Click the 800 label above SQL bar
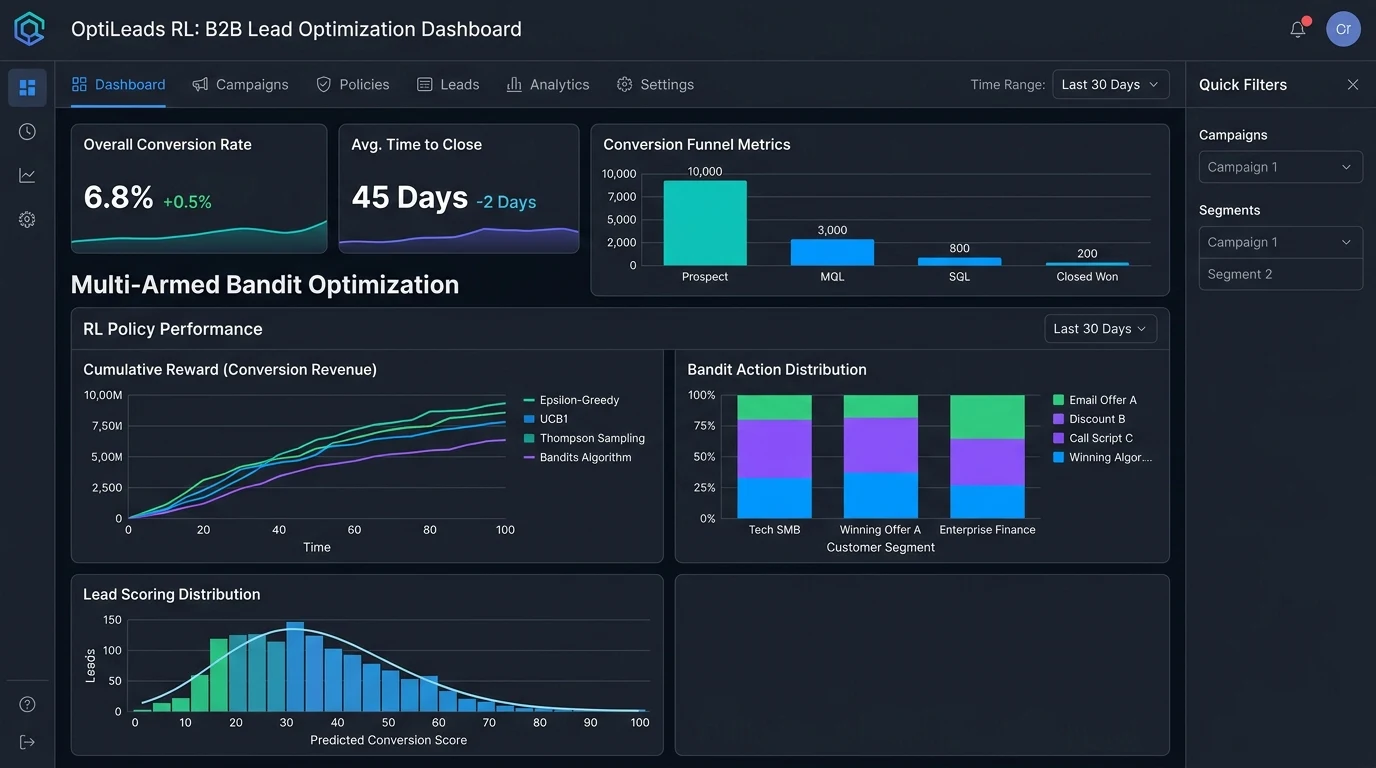This screenshot has height=768, width=1376. 960,248
